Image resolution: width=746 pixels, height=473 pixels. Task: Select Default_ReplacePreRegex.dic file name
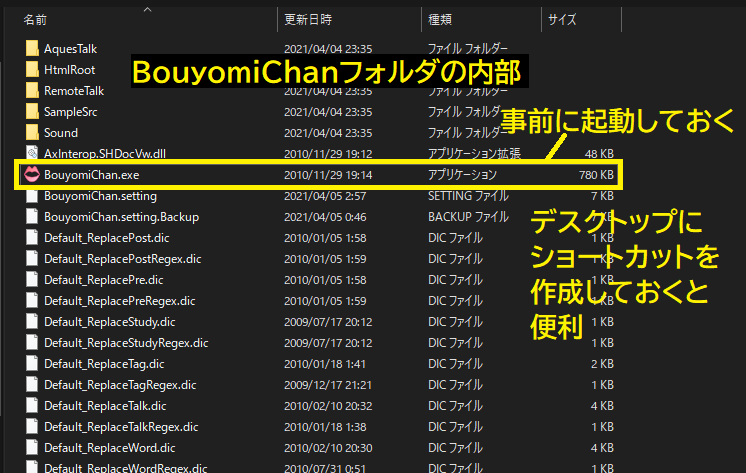119,300
